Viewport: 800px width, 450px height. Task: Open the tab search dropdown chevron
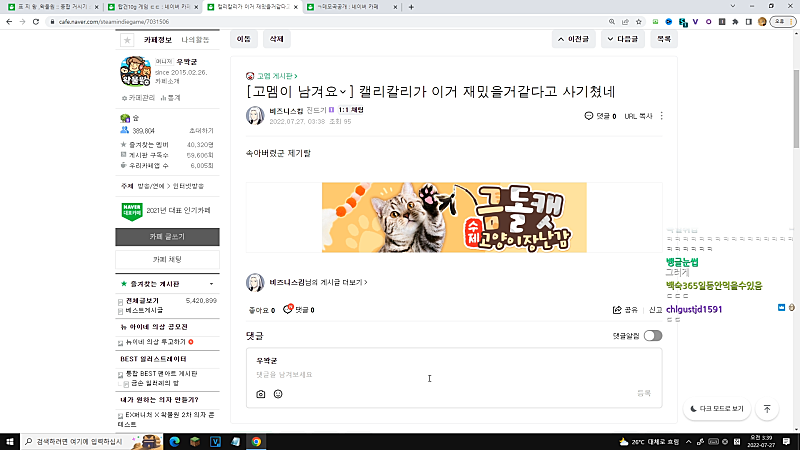click(x=733, y=7)
